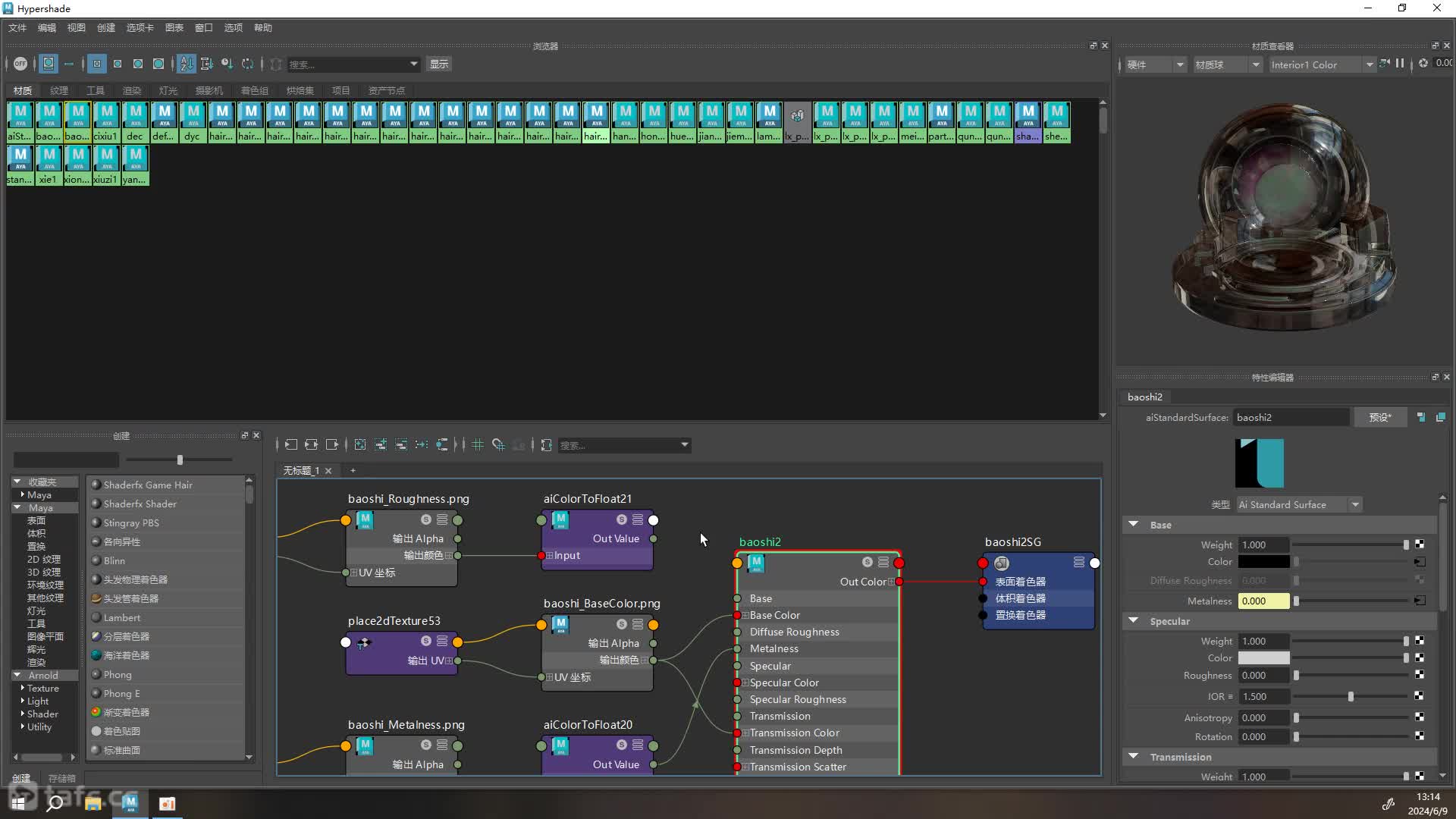Open the Ai Standard Surface type dropdown

1299,504
